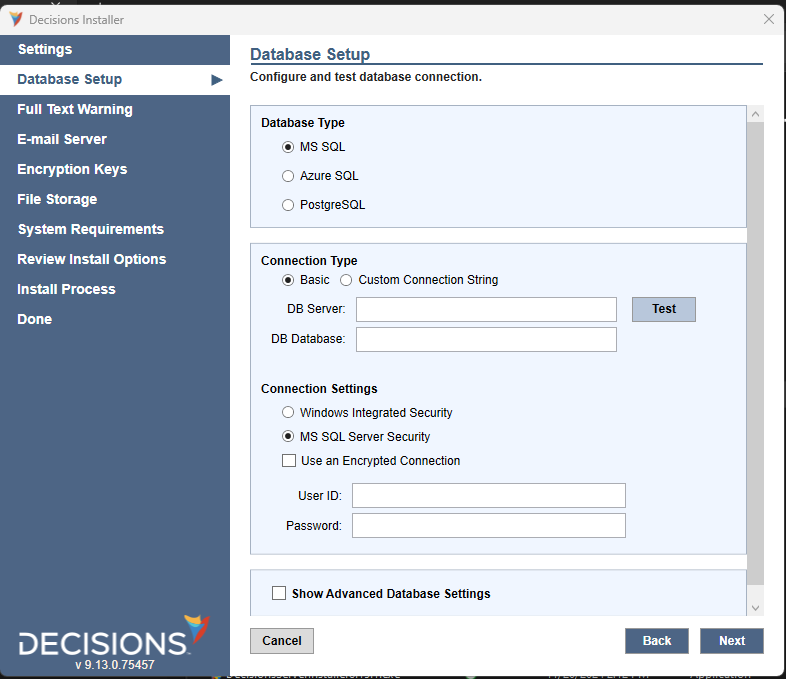Go Back to the previous step

(x=656, y=641)
